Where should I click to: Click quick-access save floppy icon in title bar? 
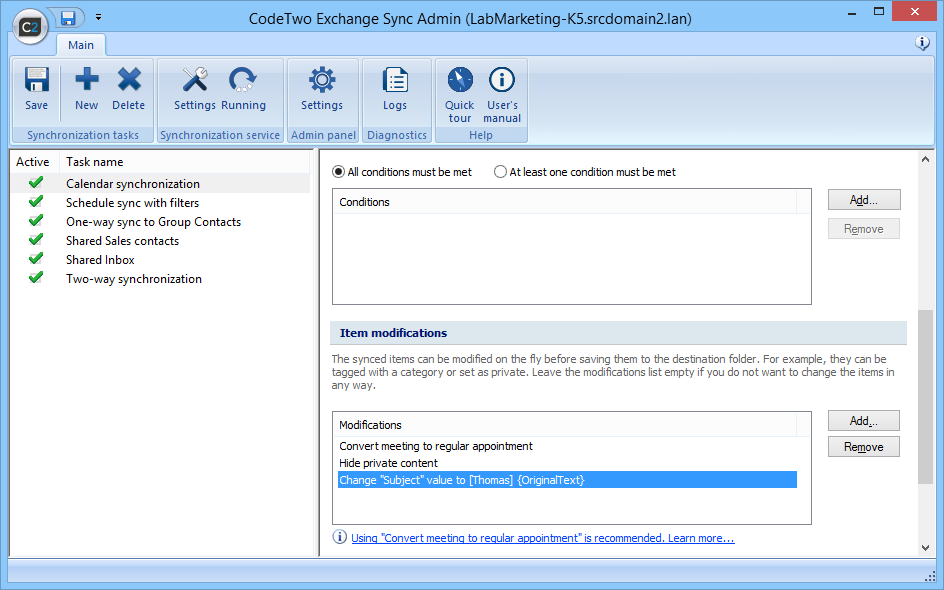point(68,18)
